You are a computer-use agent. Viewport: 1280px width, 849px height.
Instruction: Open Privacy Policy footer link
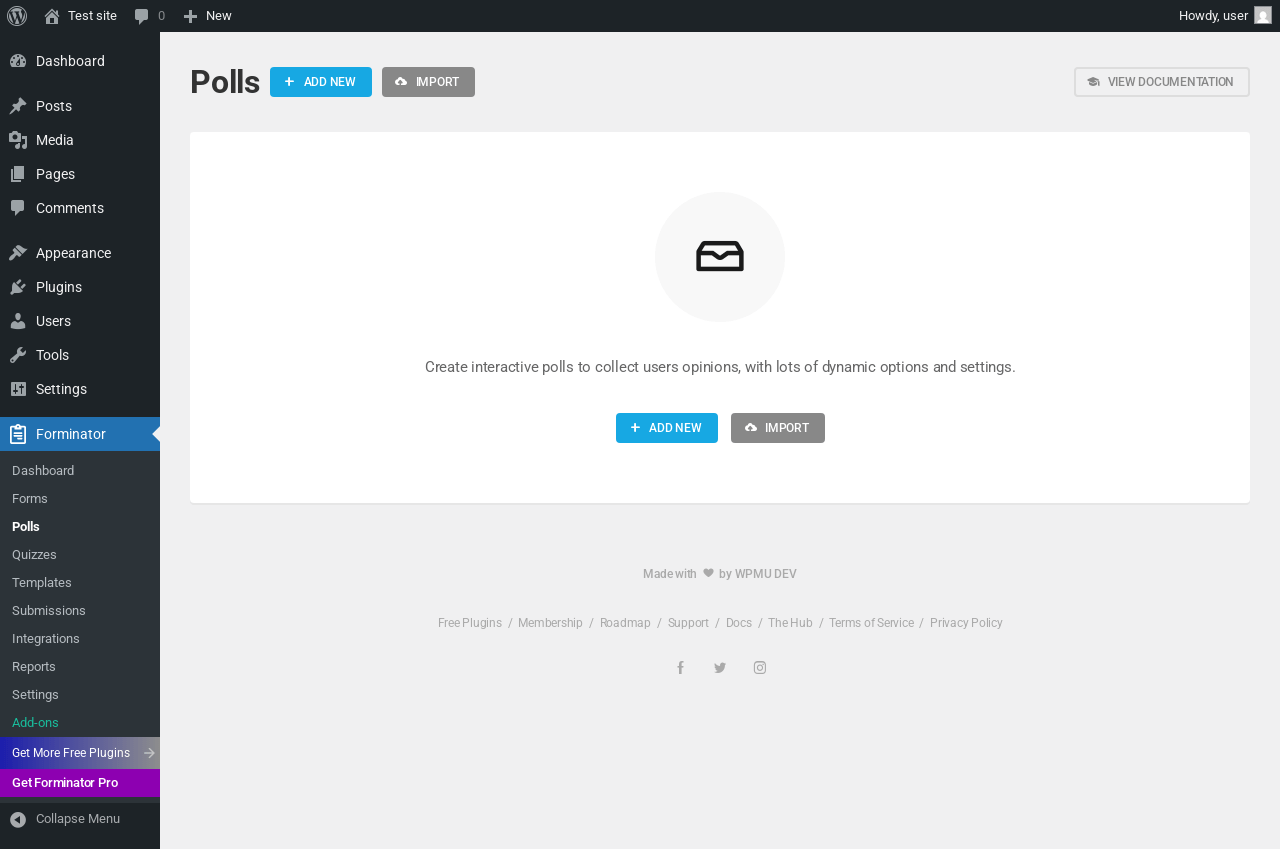tap(966, 623)
